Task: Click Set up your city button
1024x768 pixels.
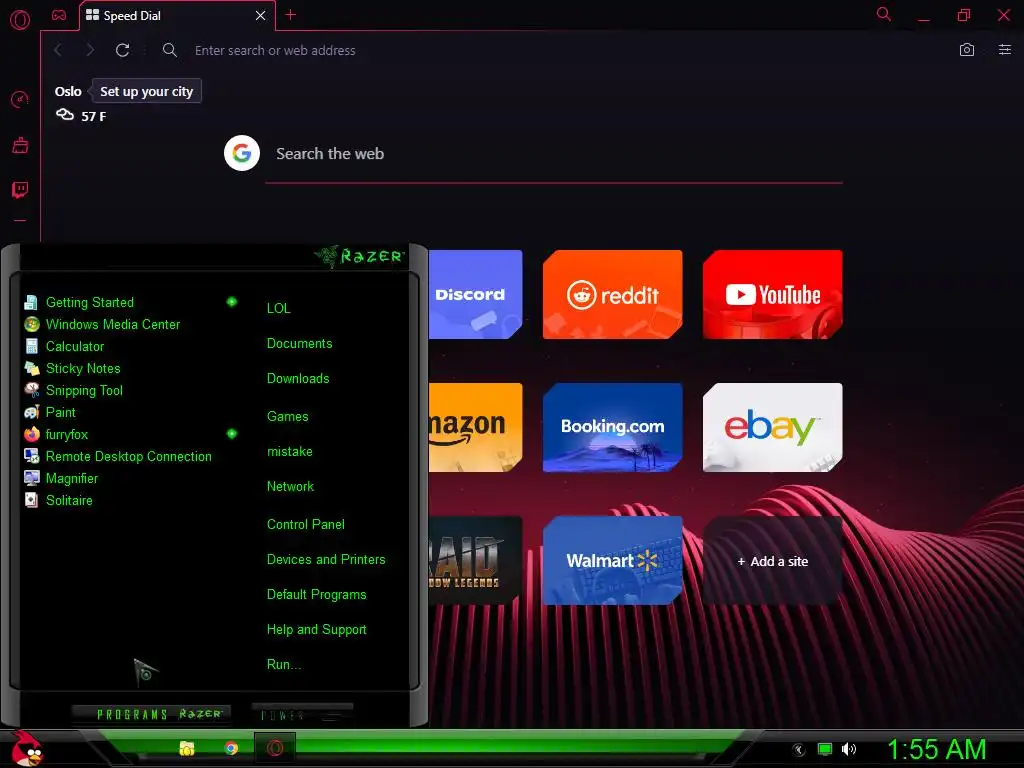Action: (146, 91)
